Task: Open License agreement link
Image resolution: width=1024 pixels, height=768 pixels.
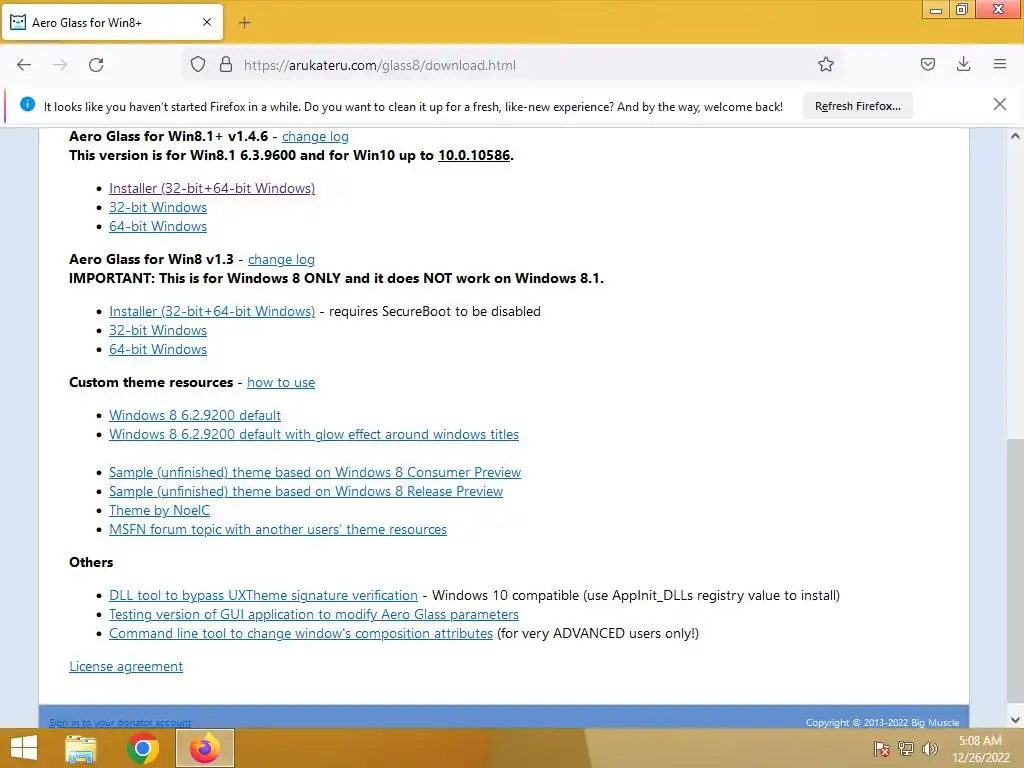Action: click(126, 667)
